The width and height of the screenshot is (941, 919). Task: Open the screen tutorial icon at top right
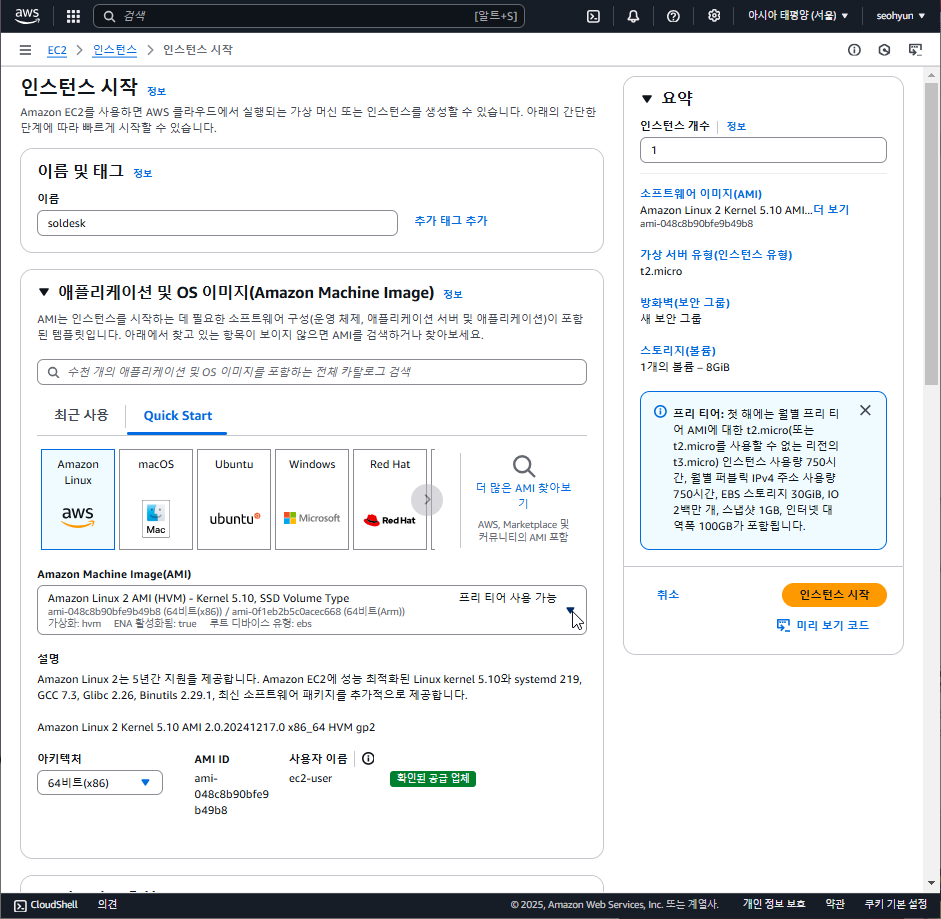click(915, 50)
